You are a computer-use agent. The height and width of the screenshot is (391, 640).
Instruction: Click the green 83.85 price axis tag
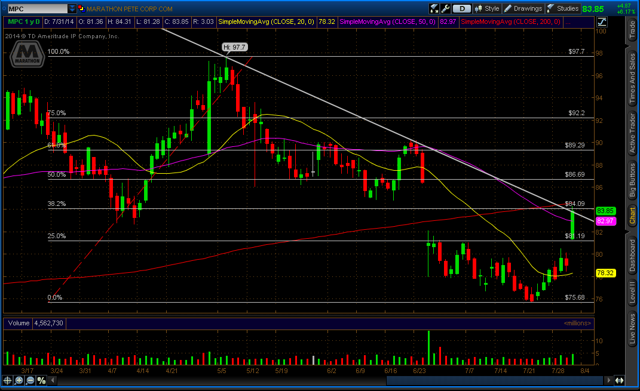[x=605, y=211]
